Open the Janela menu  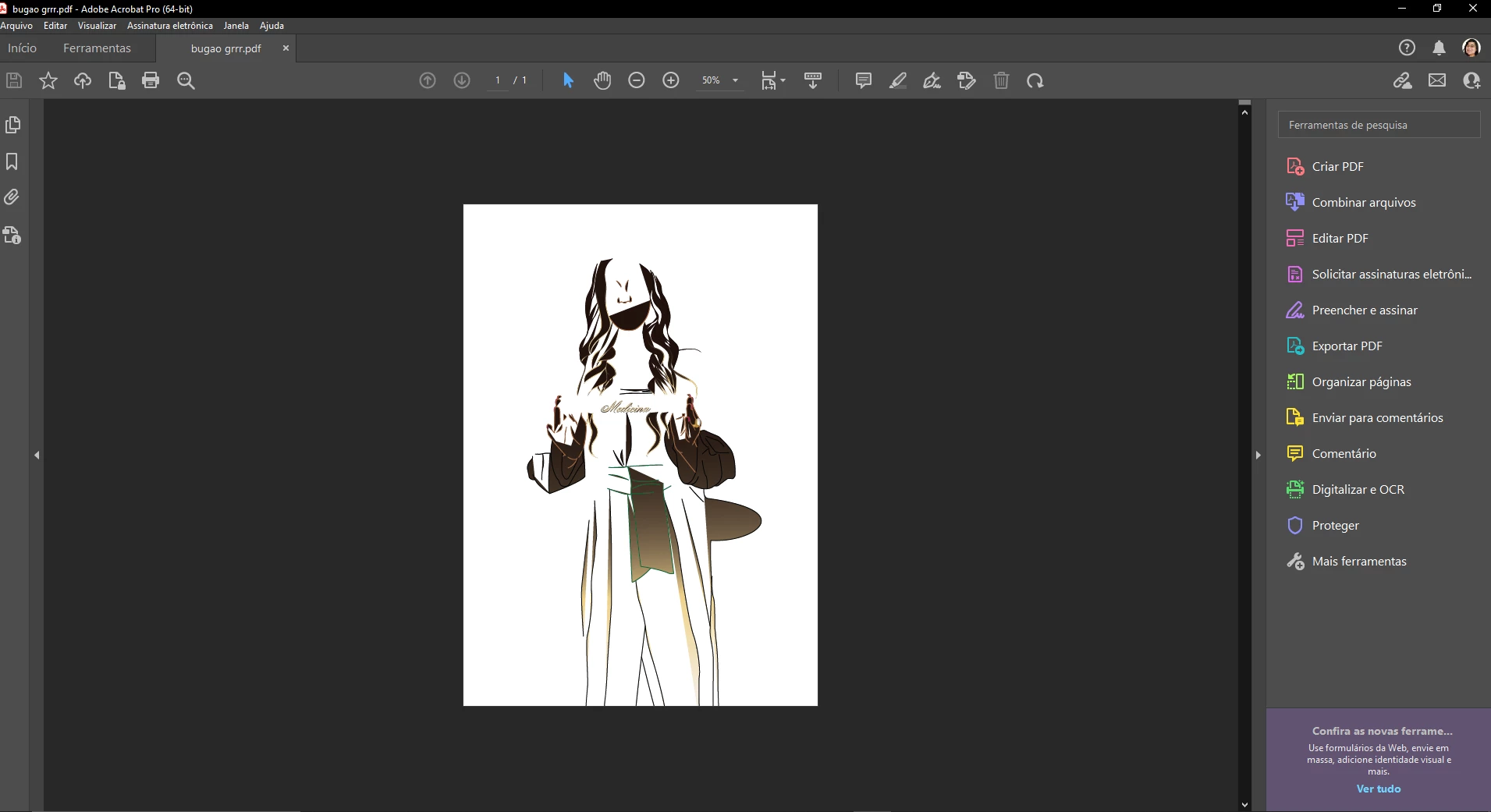tap(236, 26)
